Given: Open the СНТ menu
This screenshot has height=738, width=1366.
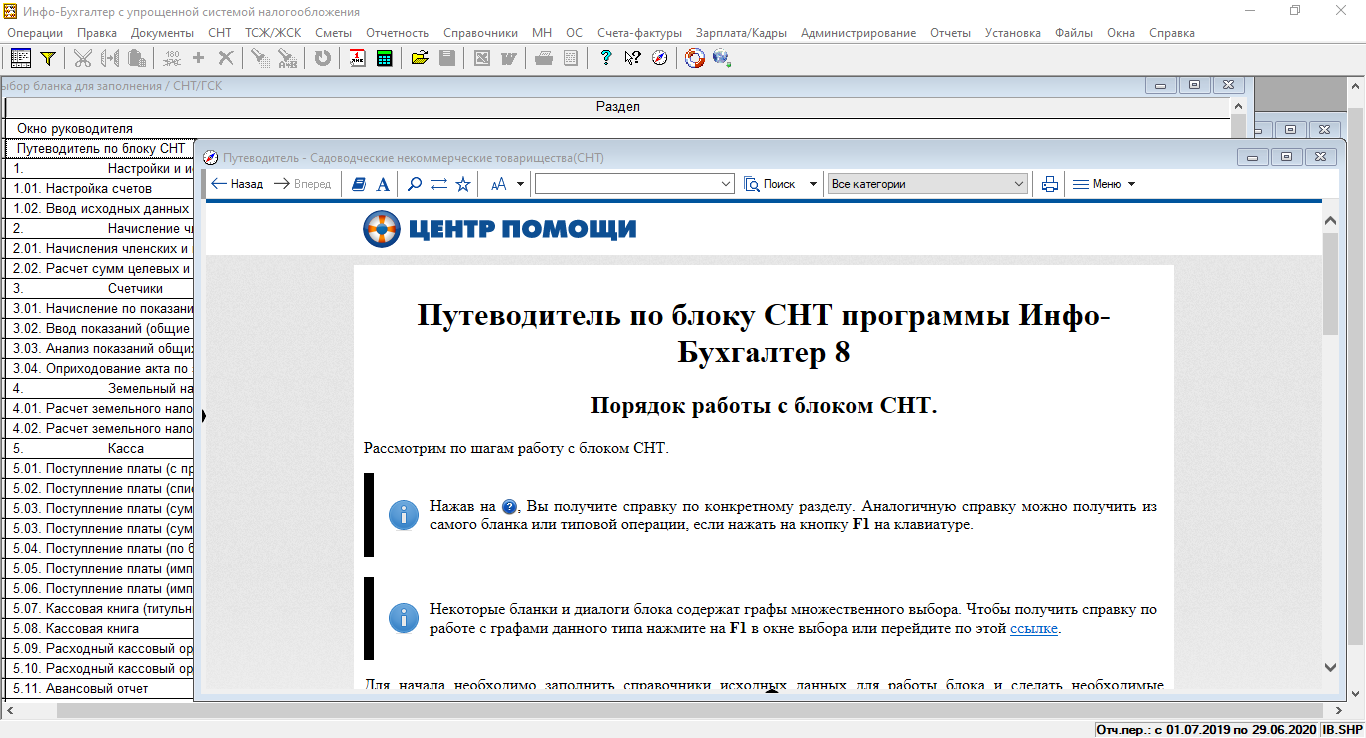Looking at the screenshot, I should click(219, 33).
